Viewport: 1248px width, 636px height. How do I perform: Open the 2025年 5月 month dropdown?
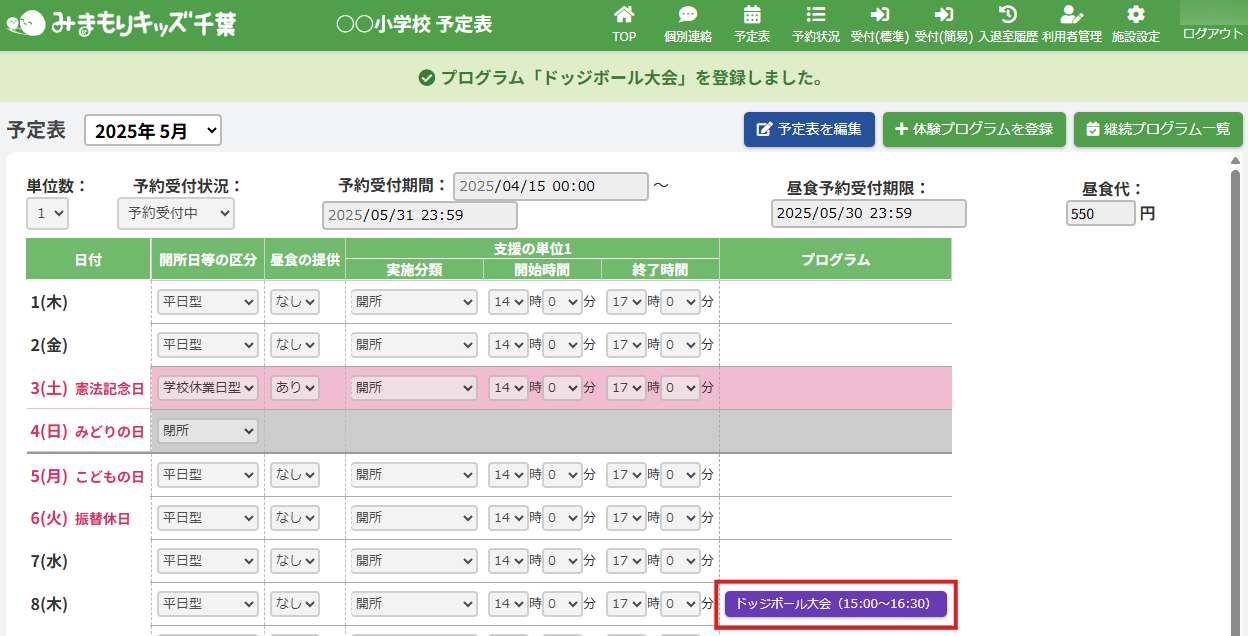click(x=153, y=130)
